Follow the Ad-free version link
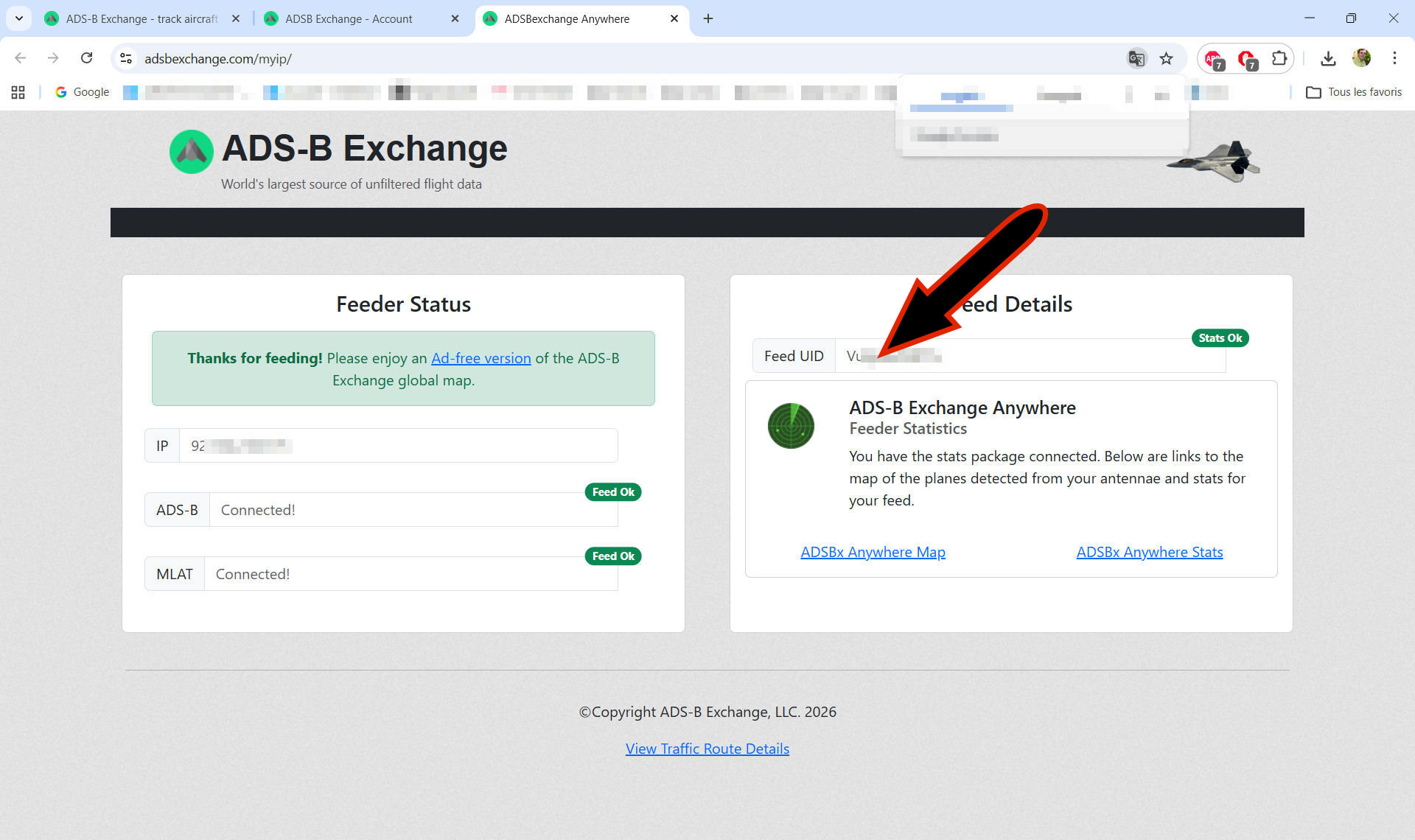This screenshot has height=840, width=1415. pyautogui.click(x=481, y=358)
